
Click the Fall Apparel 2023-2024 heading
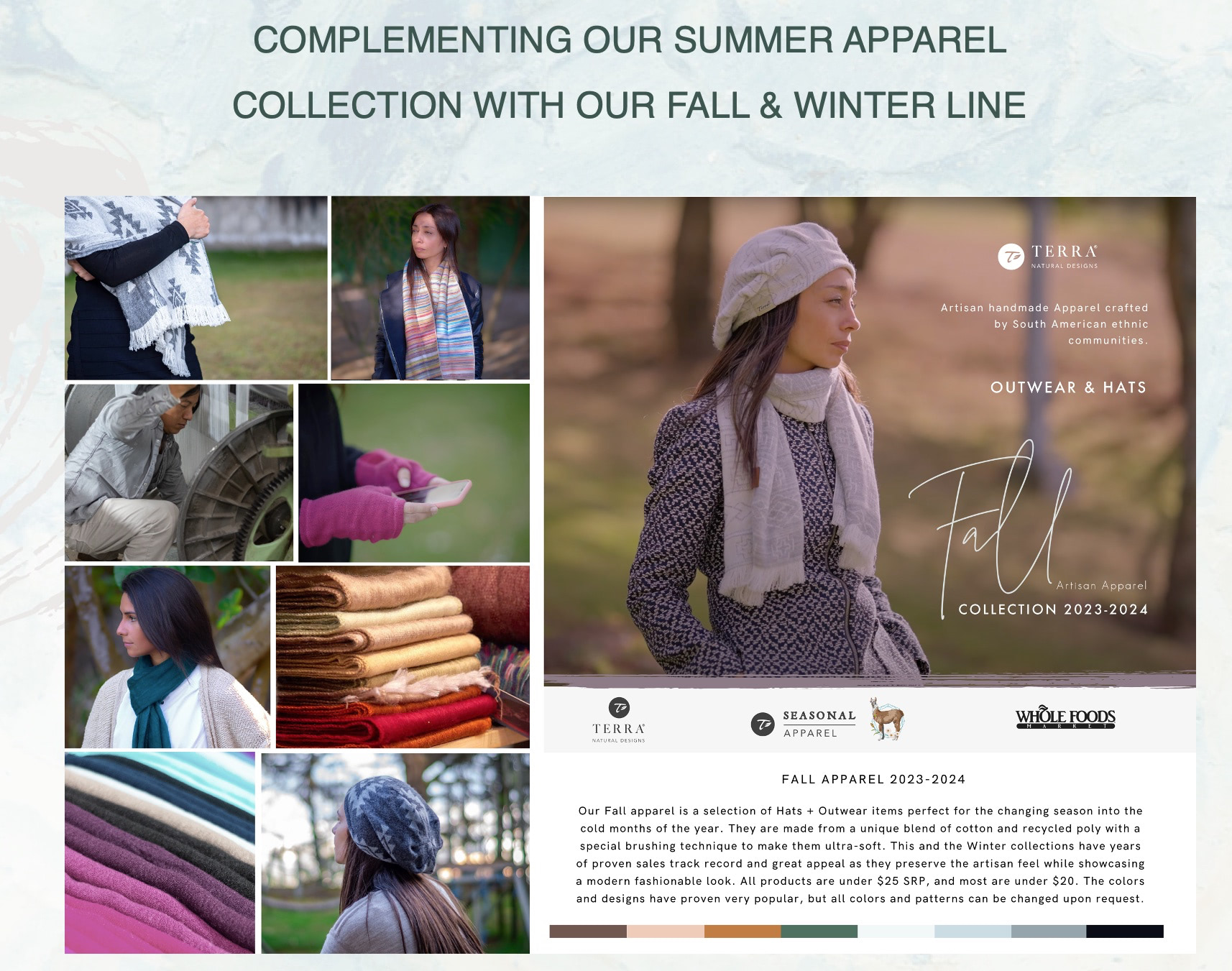(873, 779)
